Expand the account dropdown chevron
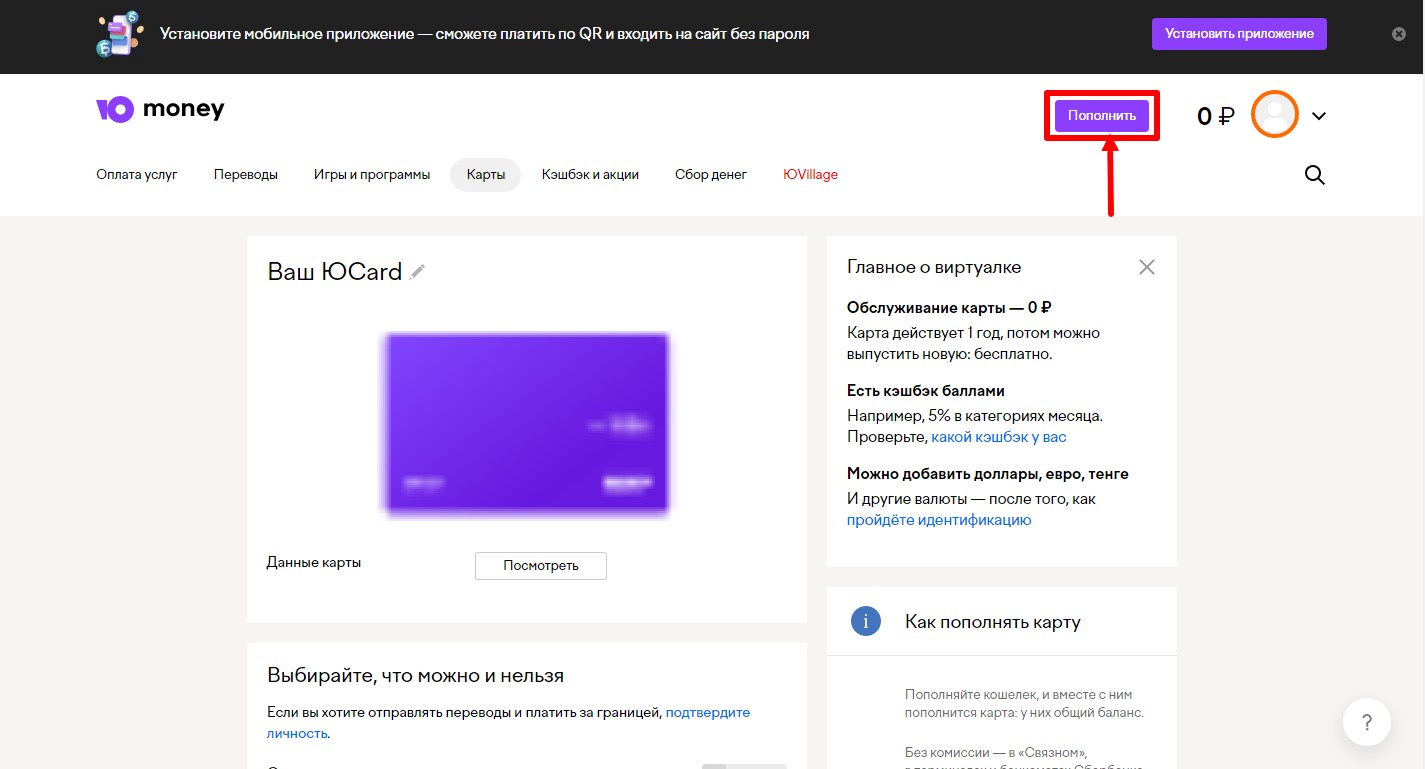The image size is (1425, 769). [x=1319, y=116]
